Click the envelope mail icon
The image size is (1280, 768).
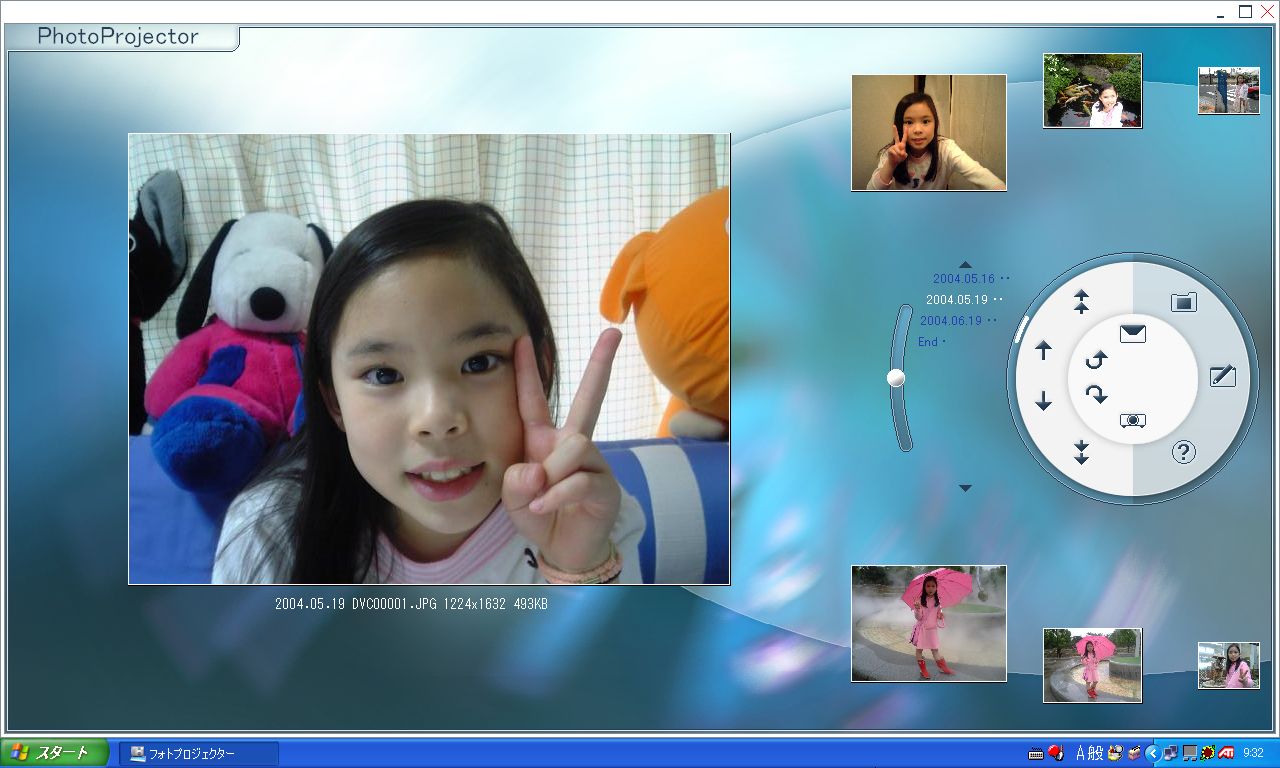[1132, 334]
